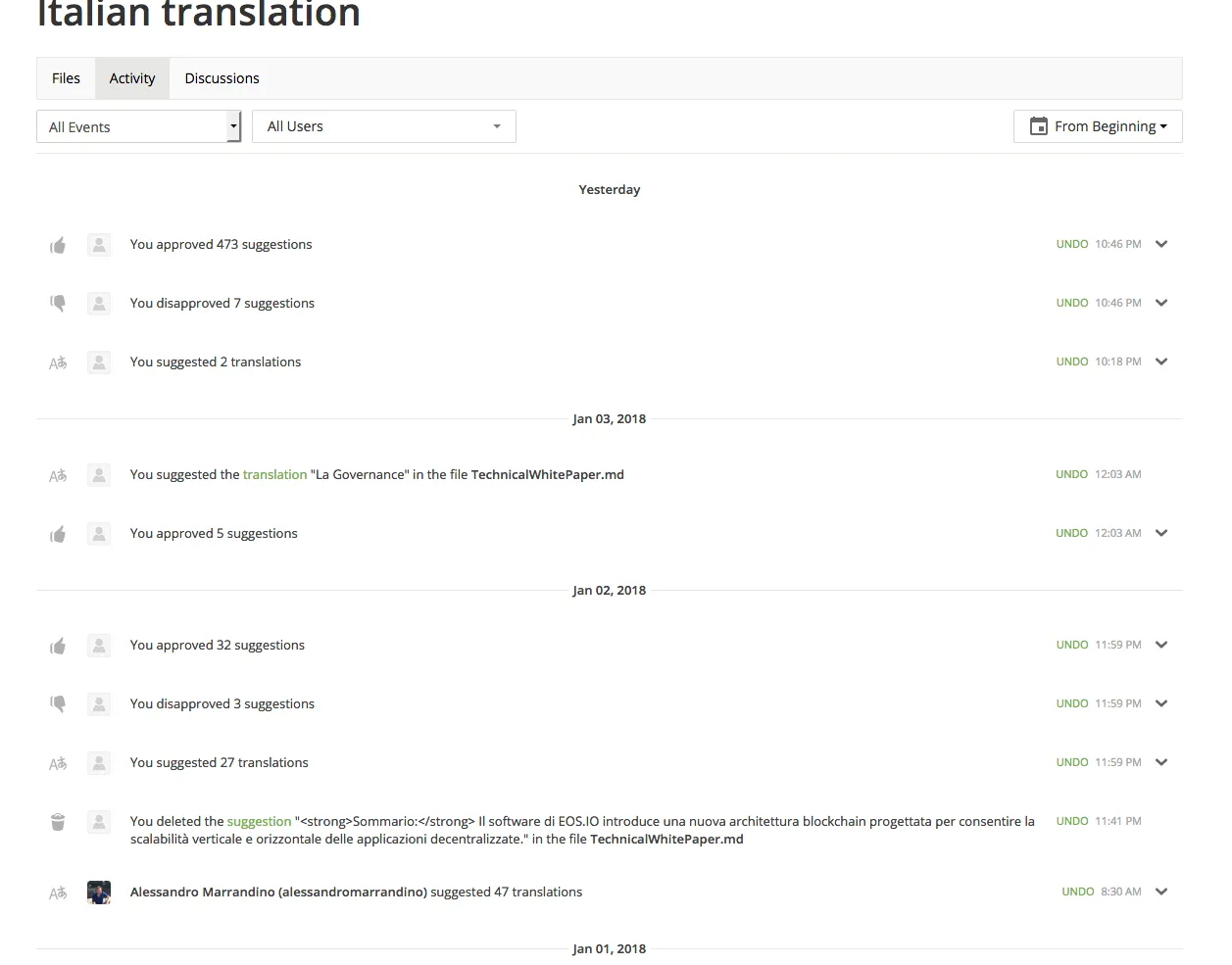Click Alessandro Marrandino's profile avatar
This screenshot has width=1232, height=965.
point(99,893)
